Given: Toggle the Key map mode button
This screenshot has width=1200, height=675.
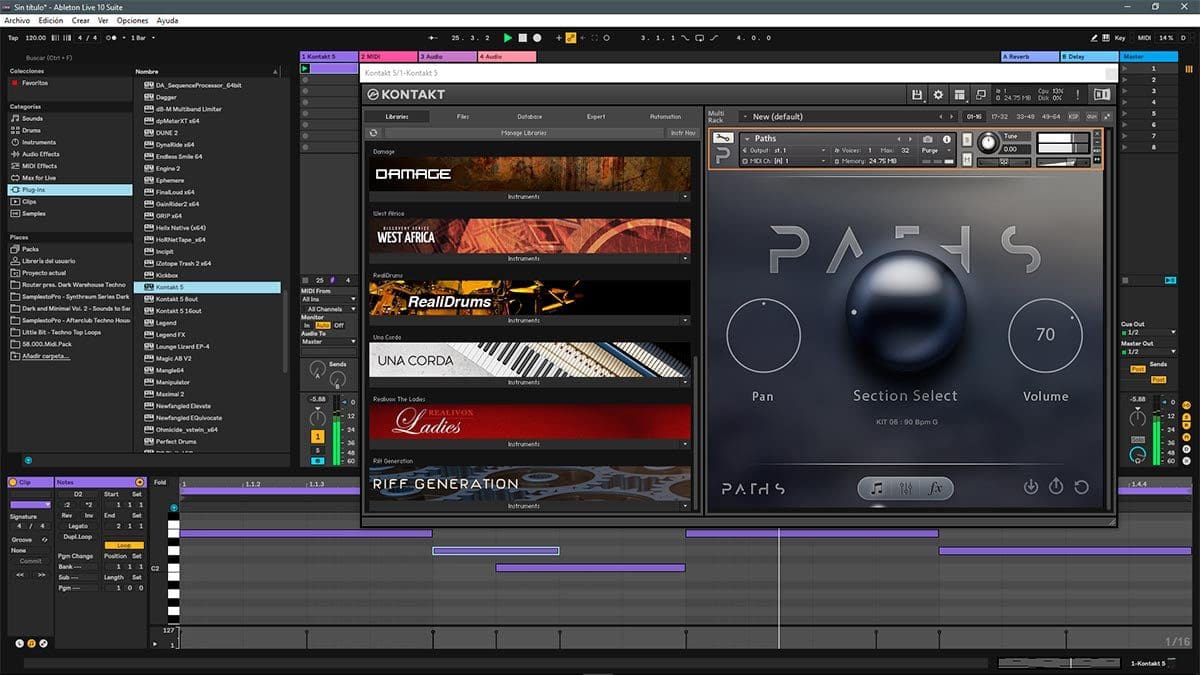Looking at the screenshot, I should [1119, 38].
